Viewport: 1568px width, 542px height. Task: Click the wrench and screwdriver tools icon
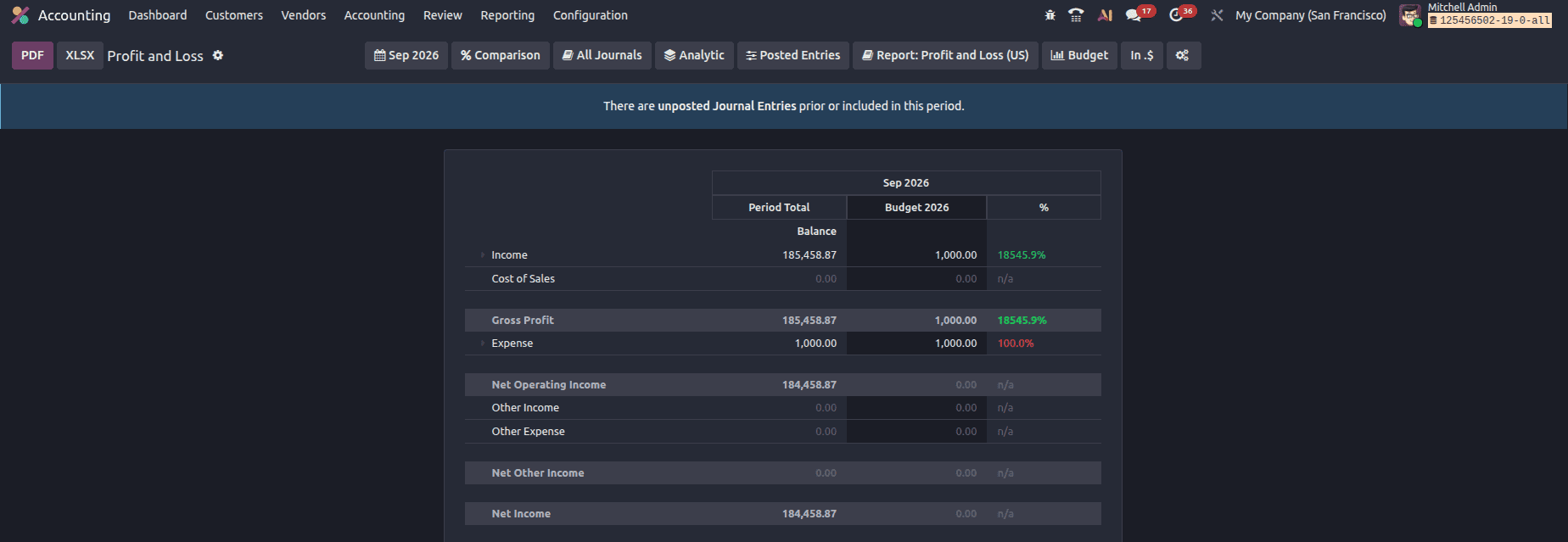point(1217,15)
